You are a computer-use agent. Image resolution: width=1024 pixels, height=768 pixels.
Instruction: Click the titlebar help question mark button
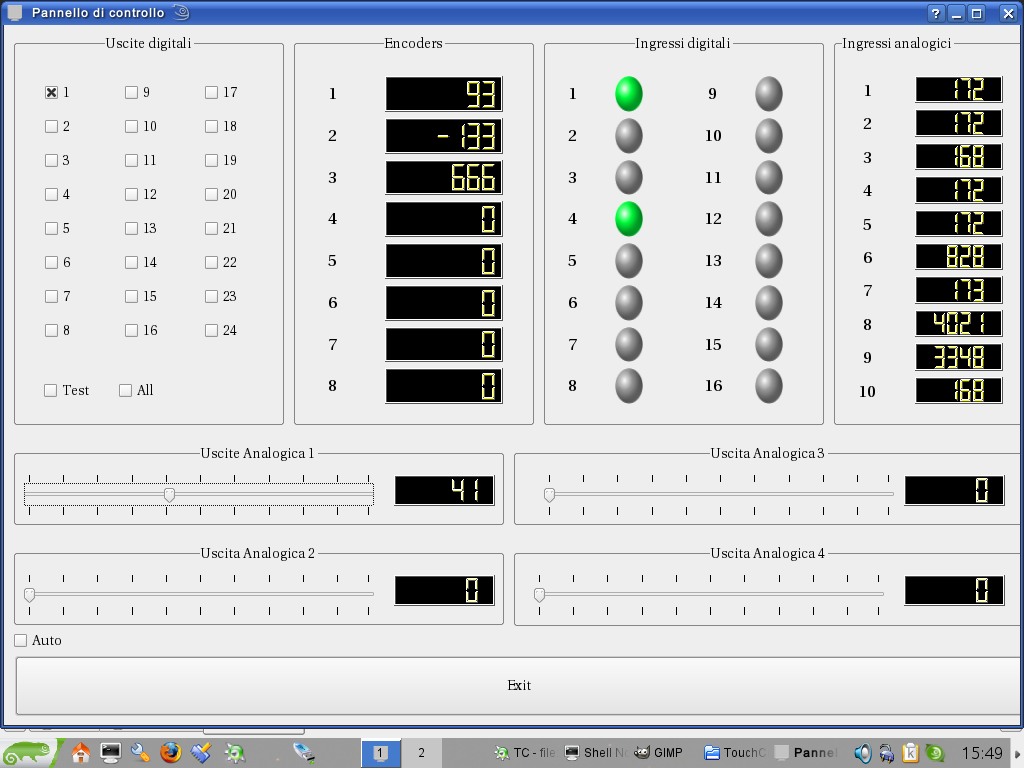936,13
